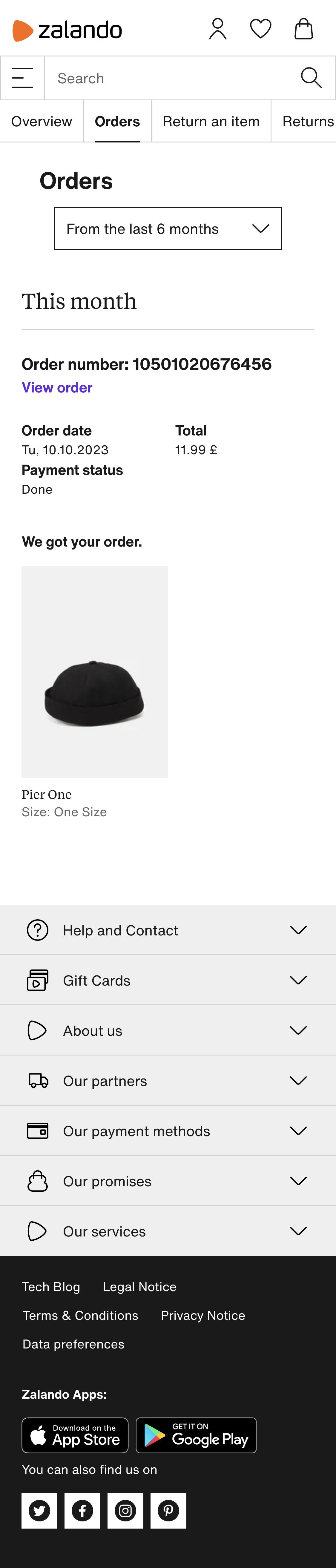The image size is (336, 1568).
Task: Open the order period filter dropdown
Action: point(168,228)
